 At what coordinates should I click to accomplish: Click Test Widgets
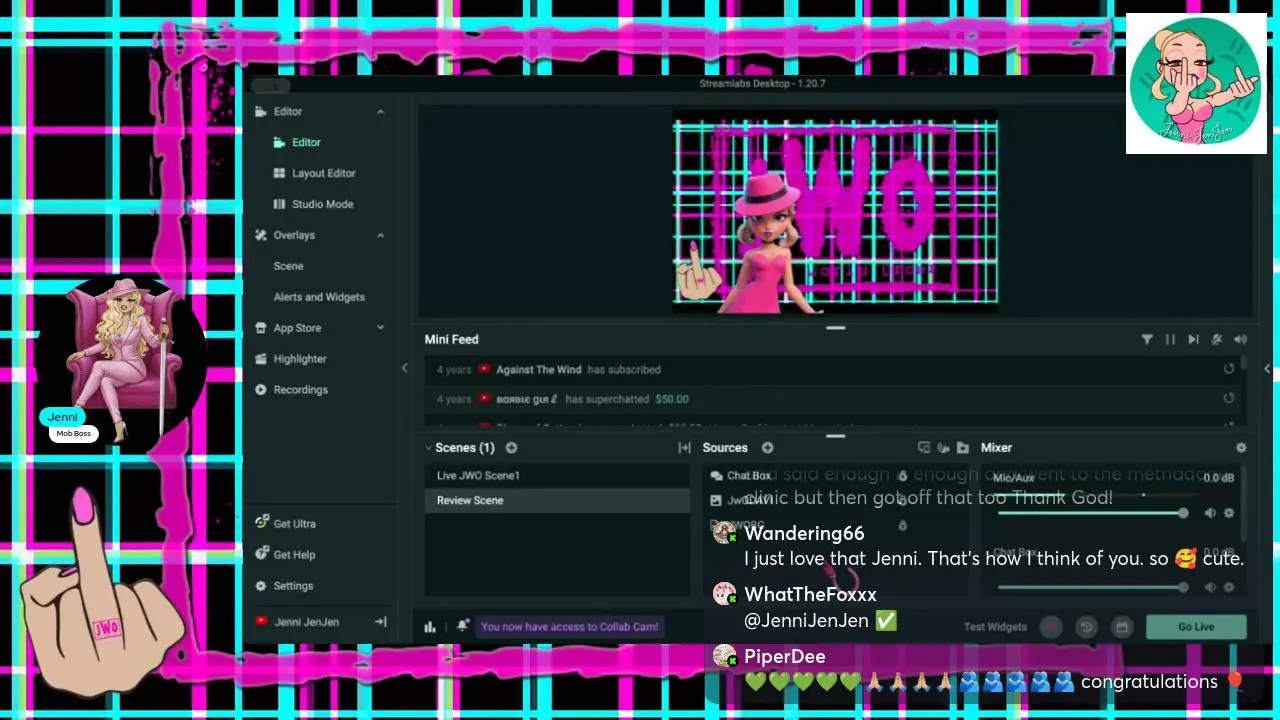(995, 627)
